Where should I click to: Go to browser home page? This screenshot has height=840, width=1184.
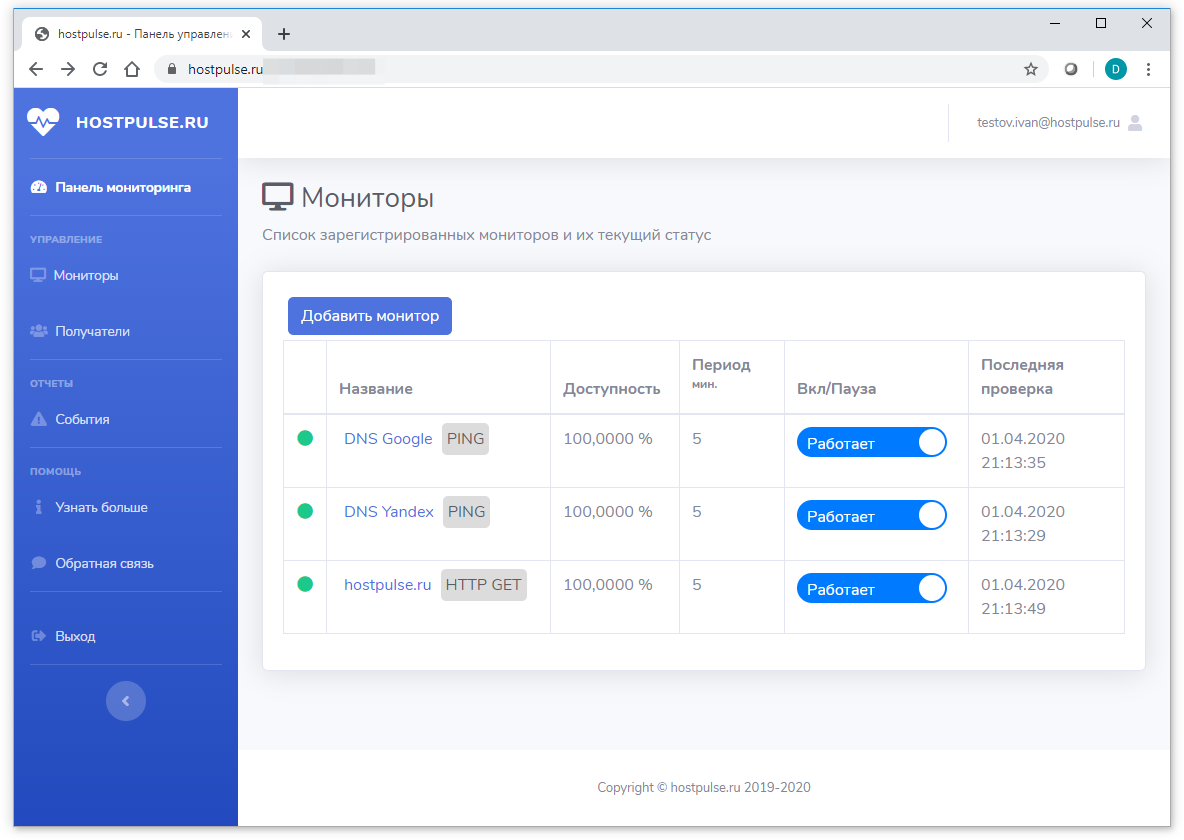coord(132,69)
